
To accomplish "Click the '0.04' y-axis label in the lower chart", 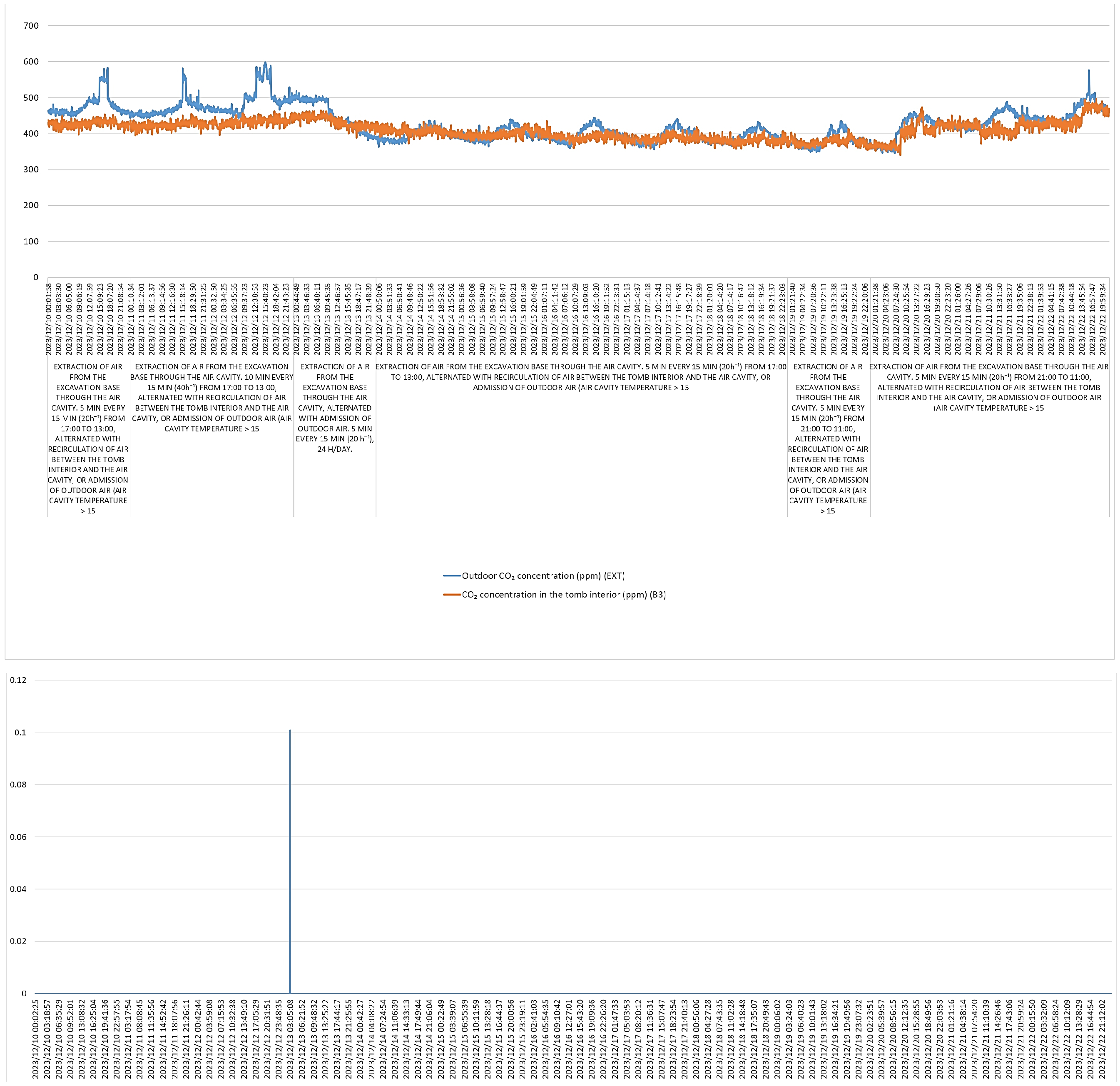I will [18, 889].
